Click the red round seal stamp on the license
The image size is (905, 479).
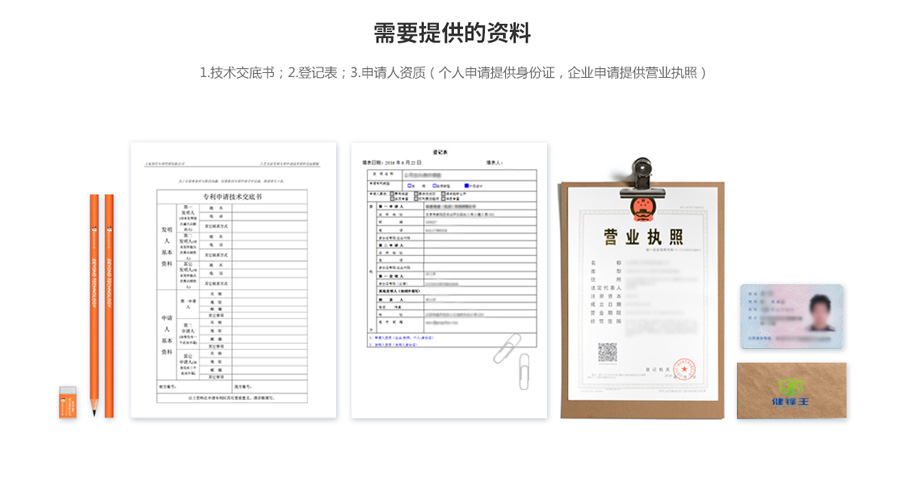pos(684,369)
